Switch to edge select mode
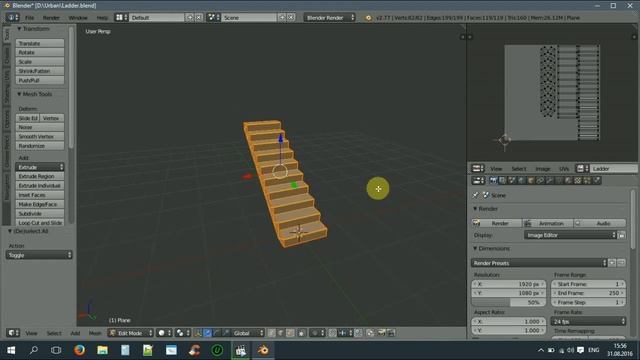Image resolution: width=640 pixels, height=360 pixels. 281,333
